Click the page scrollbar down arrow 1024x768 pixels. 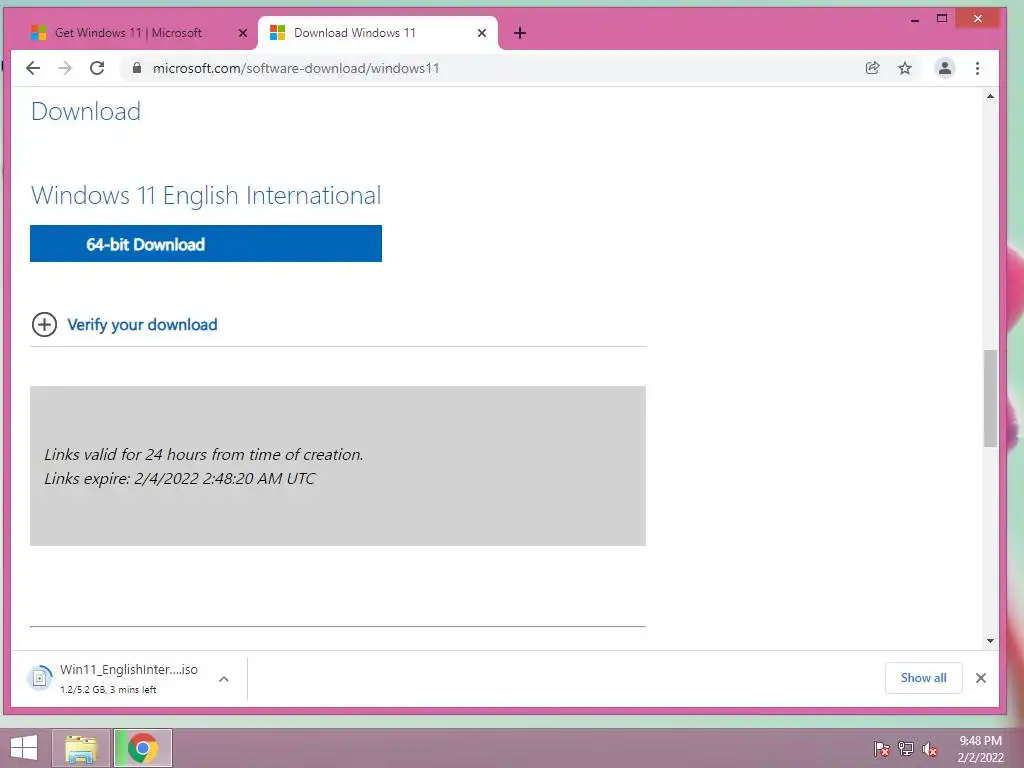990,641
